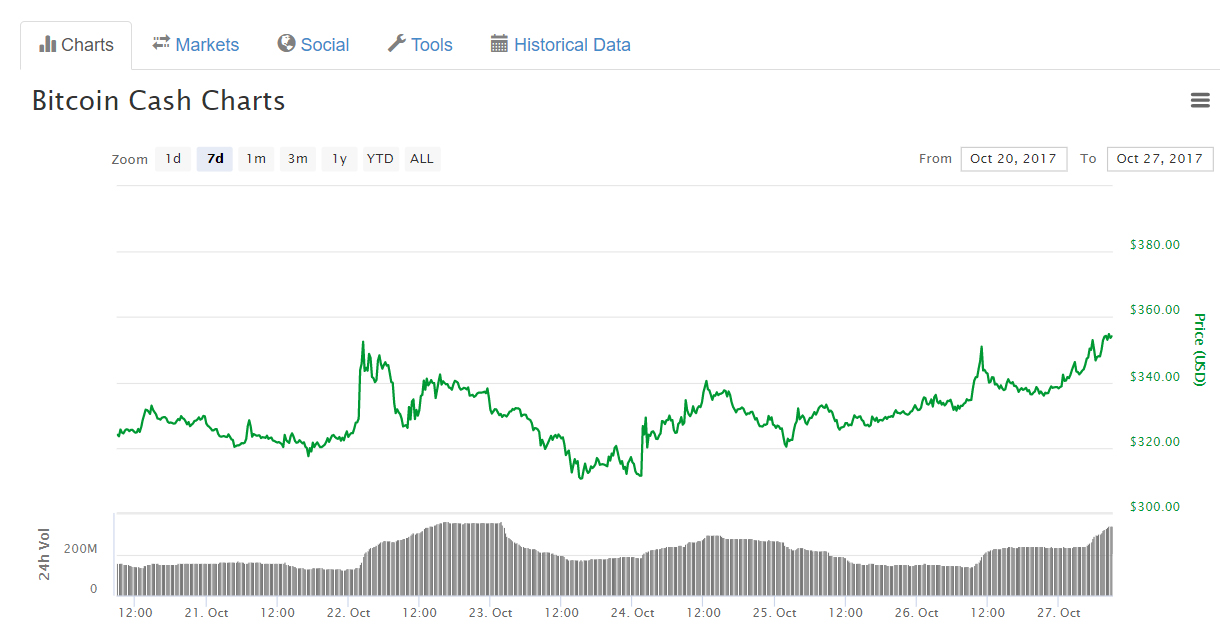Show ALL time price data
Viewport: 1220px width, 637px height.
[422, 159]
